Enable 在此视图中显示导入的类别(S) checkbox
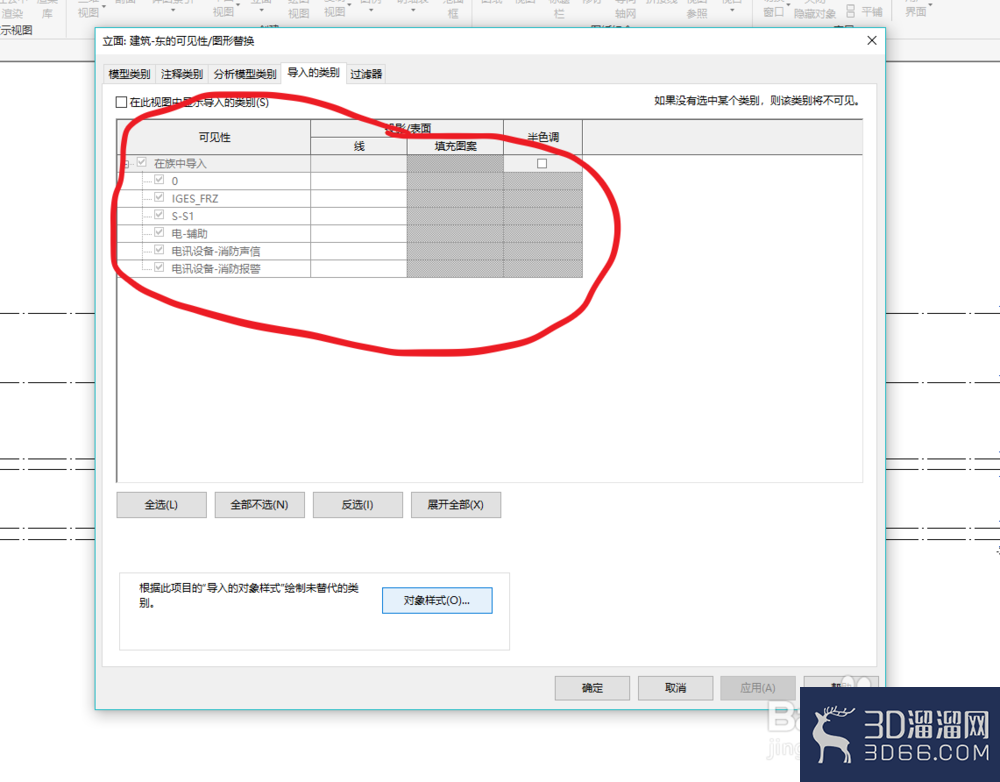This screenshot has height=782, width=1000. [121, 102]
